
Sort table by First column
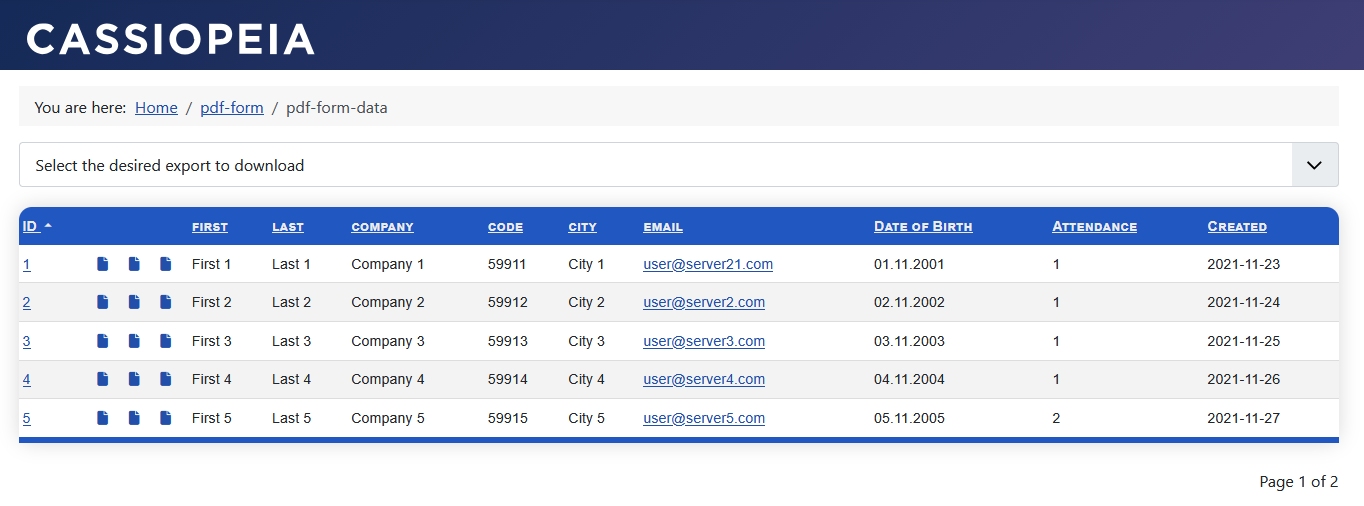click(x=210, y=227)
